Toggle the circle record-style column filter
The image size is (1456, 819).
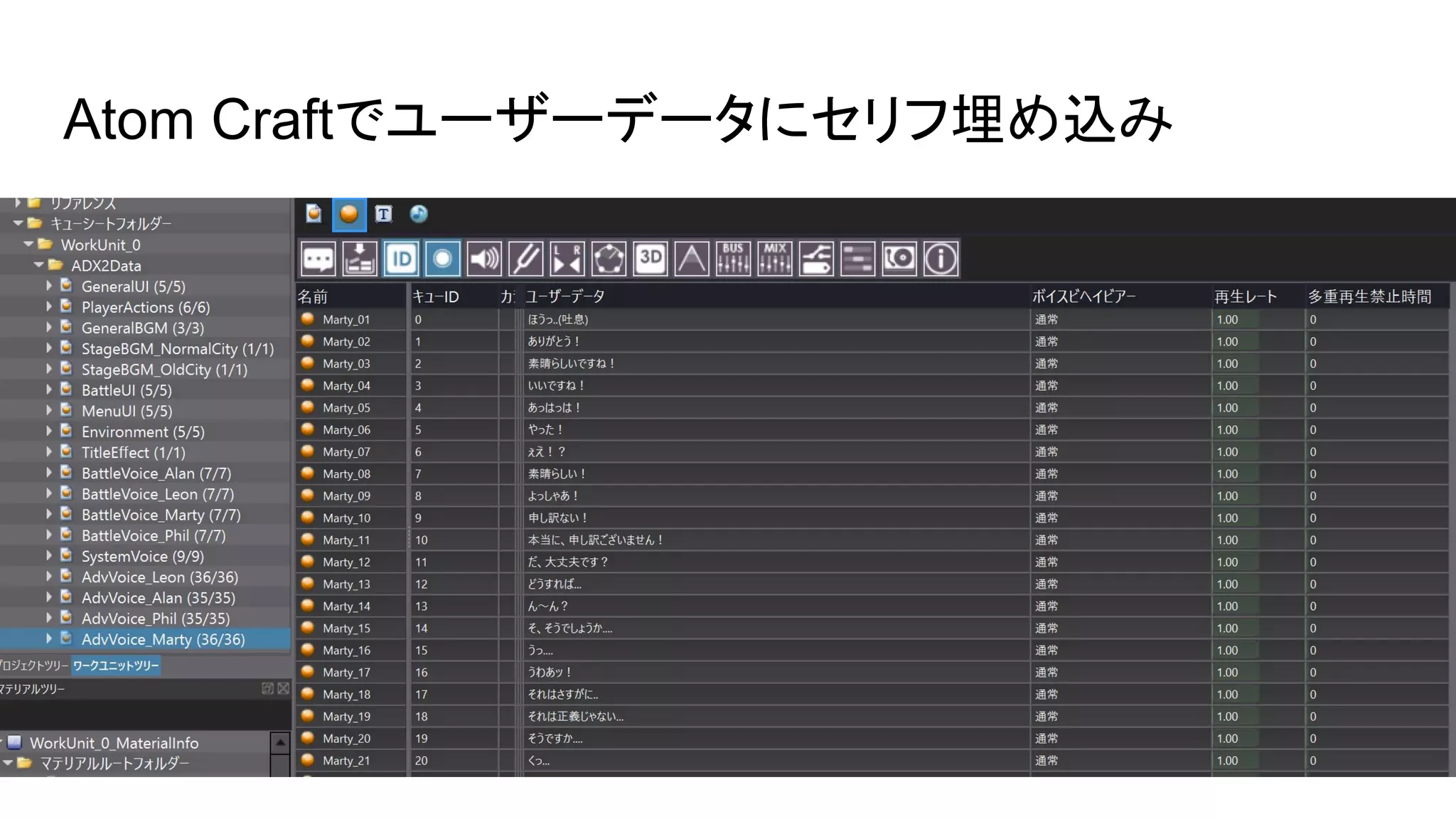click(442, 259)
